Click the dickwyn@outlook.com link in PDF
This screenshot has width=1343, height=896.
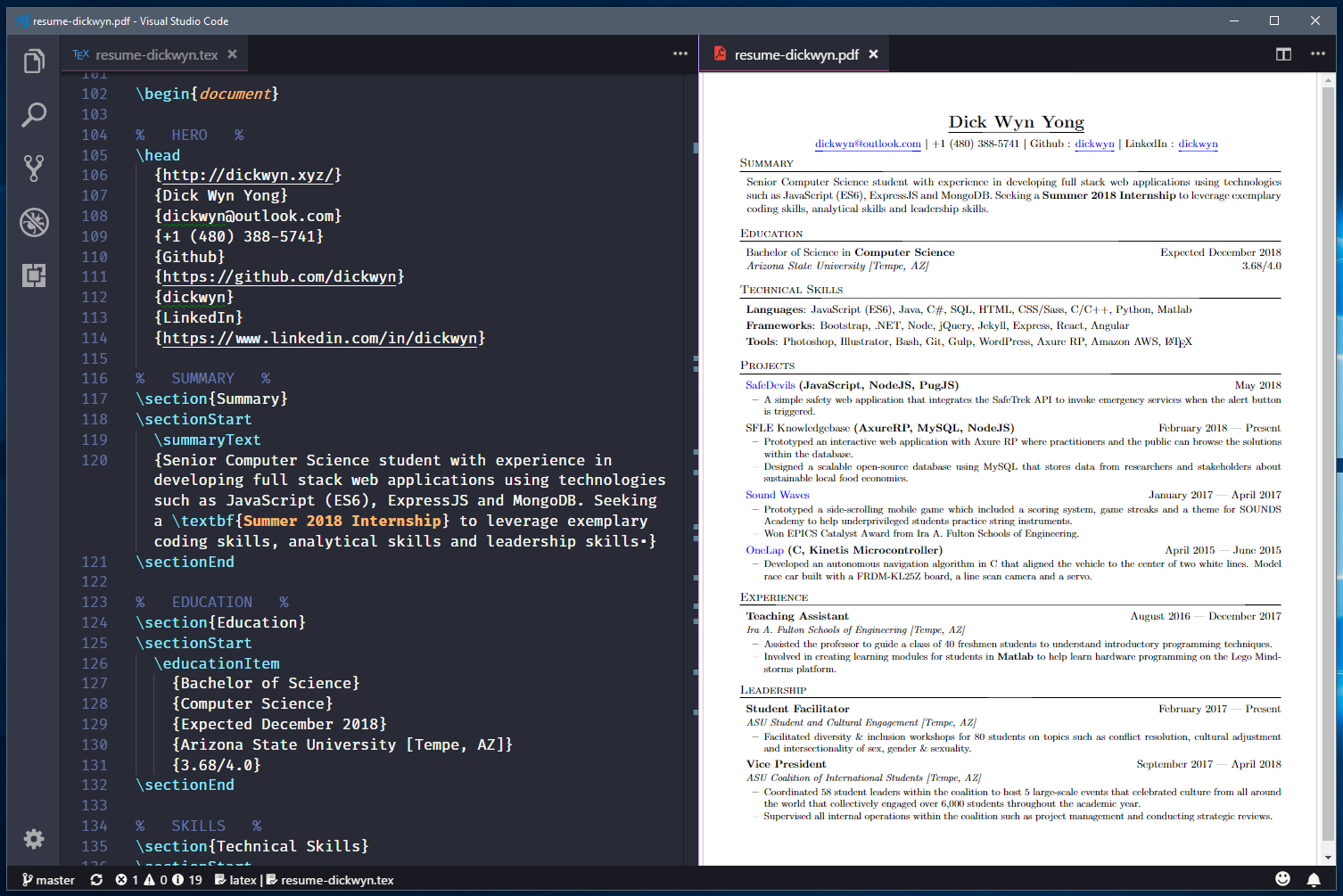click(x=868, y=144)
